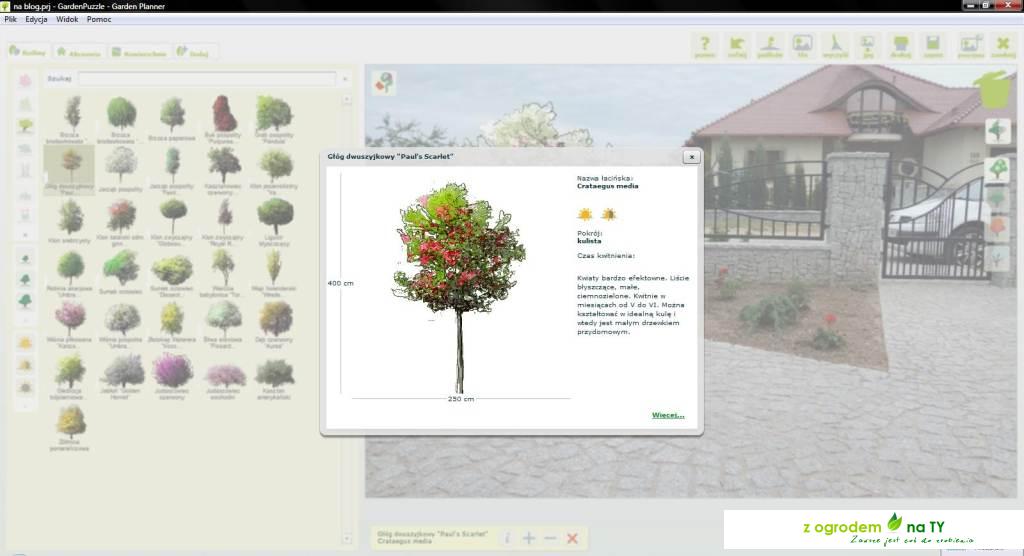Click the minus icon in bottom bar
Viewport: 1024px width, 556px height.
pyautogui.click(x=550, y=539)
